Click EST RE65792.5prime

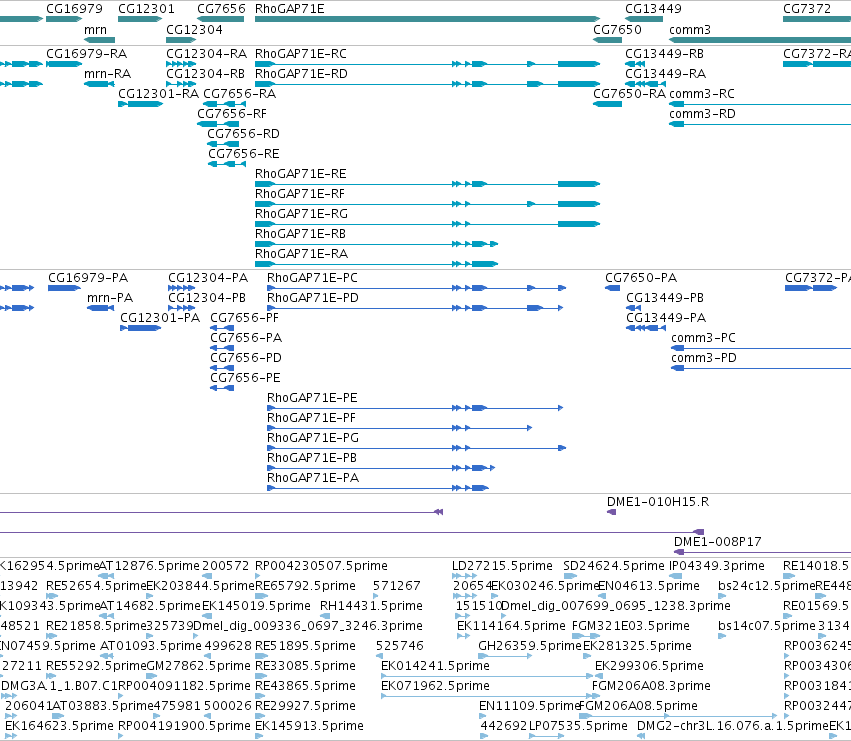(x=261, y=596)
